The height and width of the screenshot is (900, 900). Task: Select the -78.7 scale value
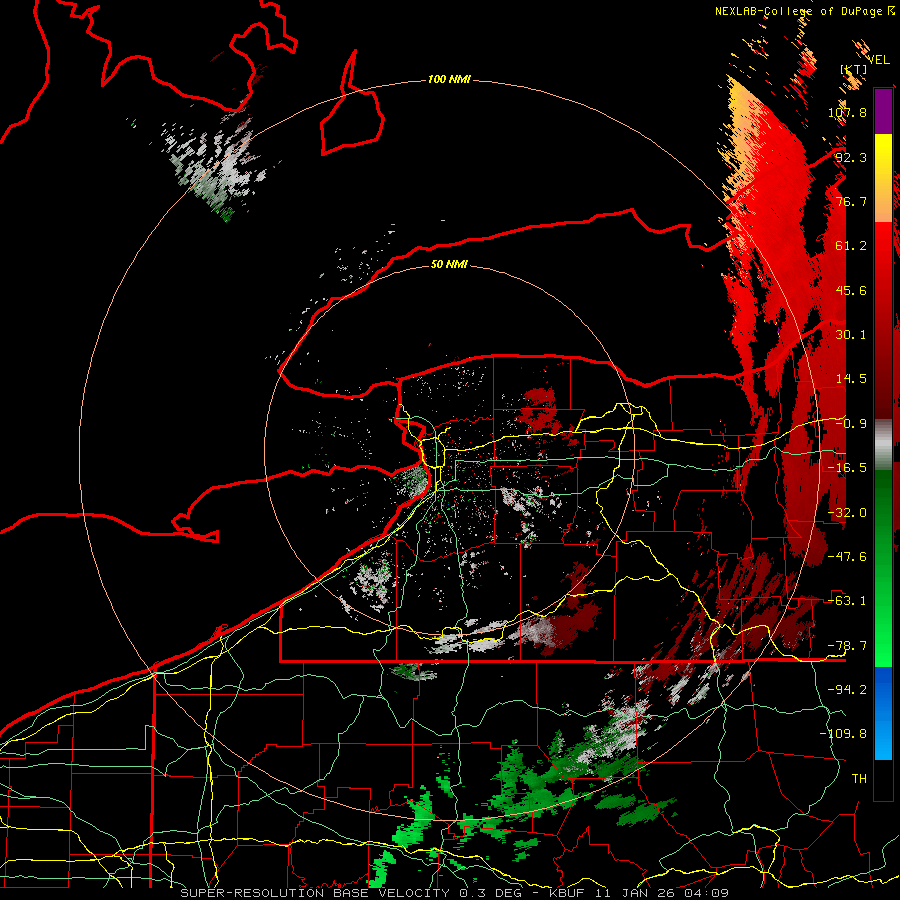tap(847, 646)
